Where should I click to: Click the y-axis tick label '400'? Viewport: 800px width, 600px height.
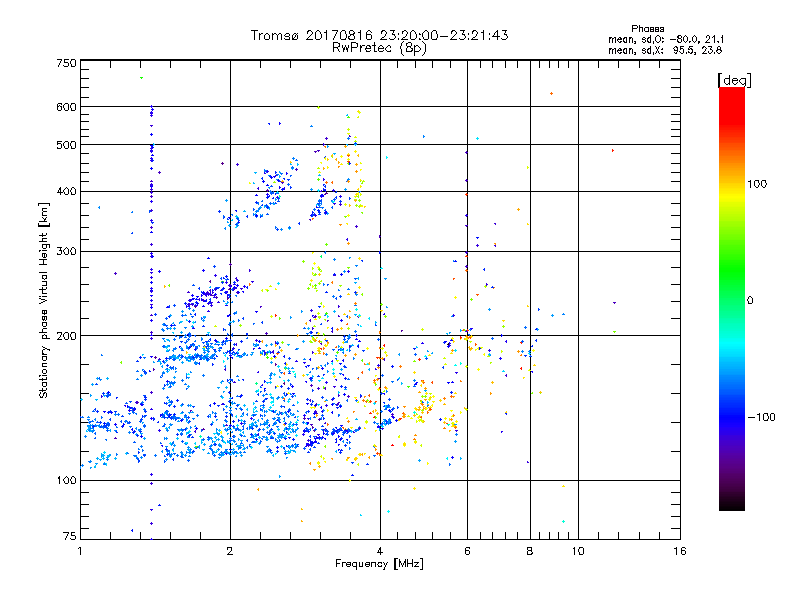coord(66,191)
